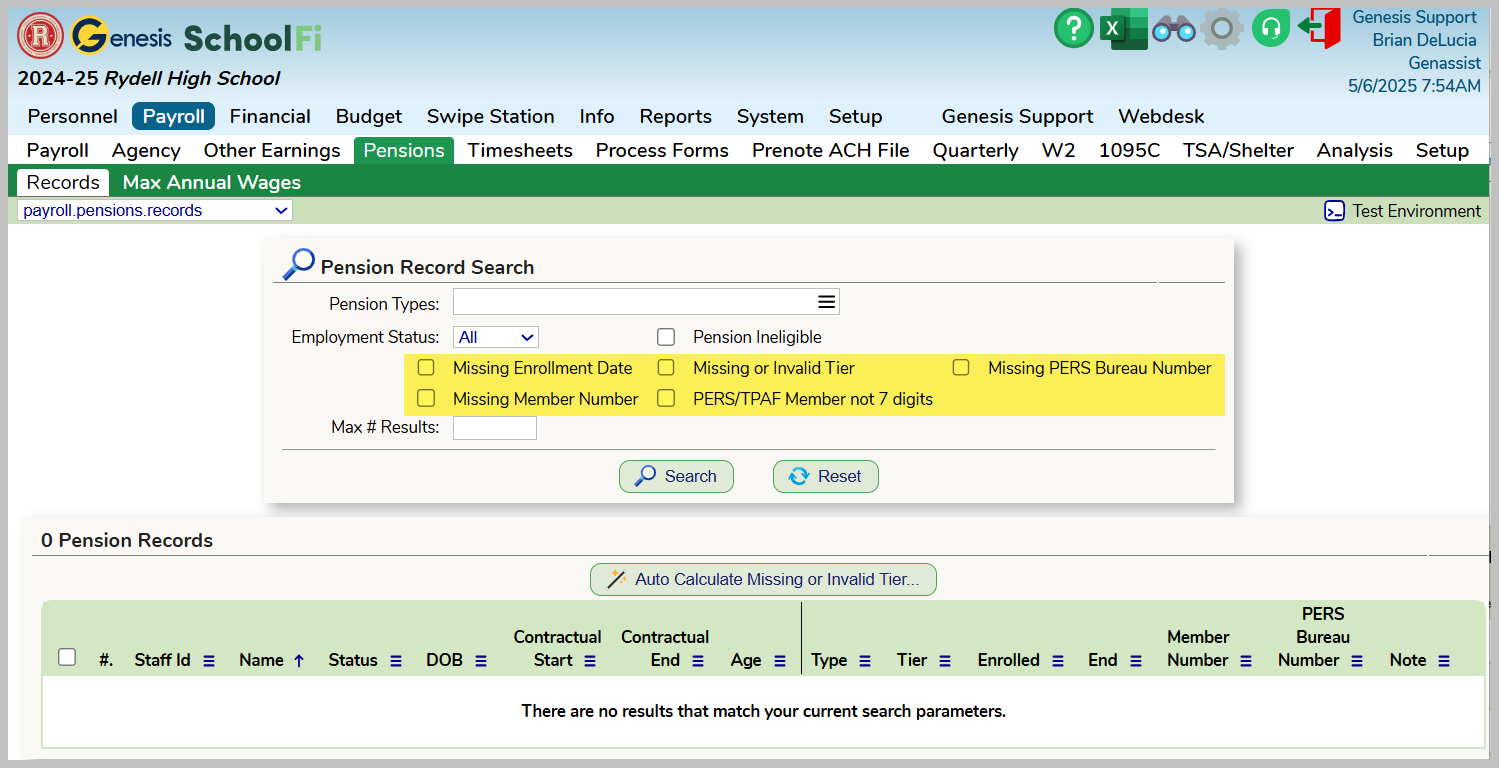Toggle the Missing Member Number checkbox
This screenshot has width=1499, height=768.
click(x=426, y=398)
